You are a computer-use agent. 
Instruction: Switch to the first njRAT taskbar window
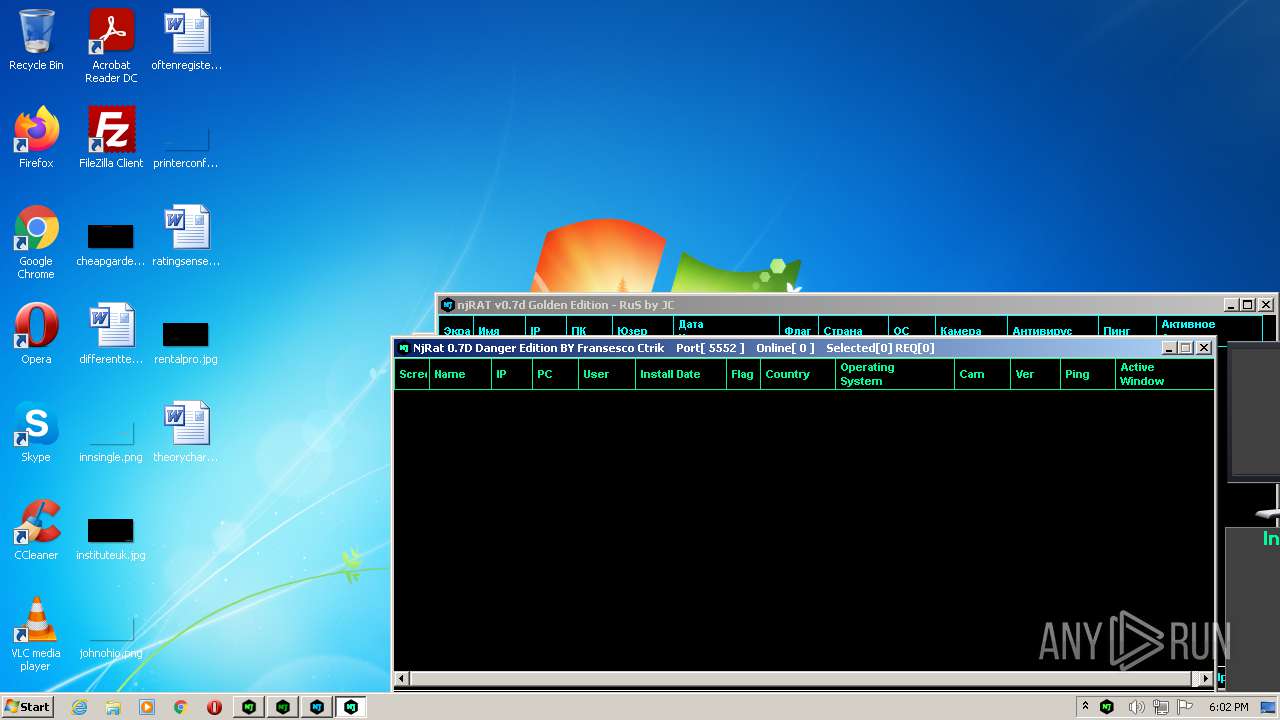click(x=249, y=707)
